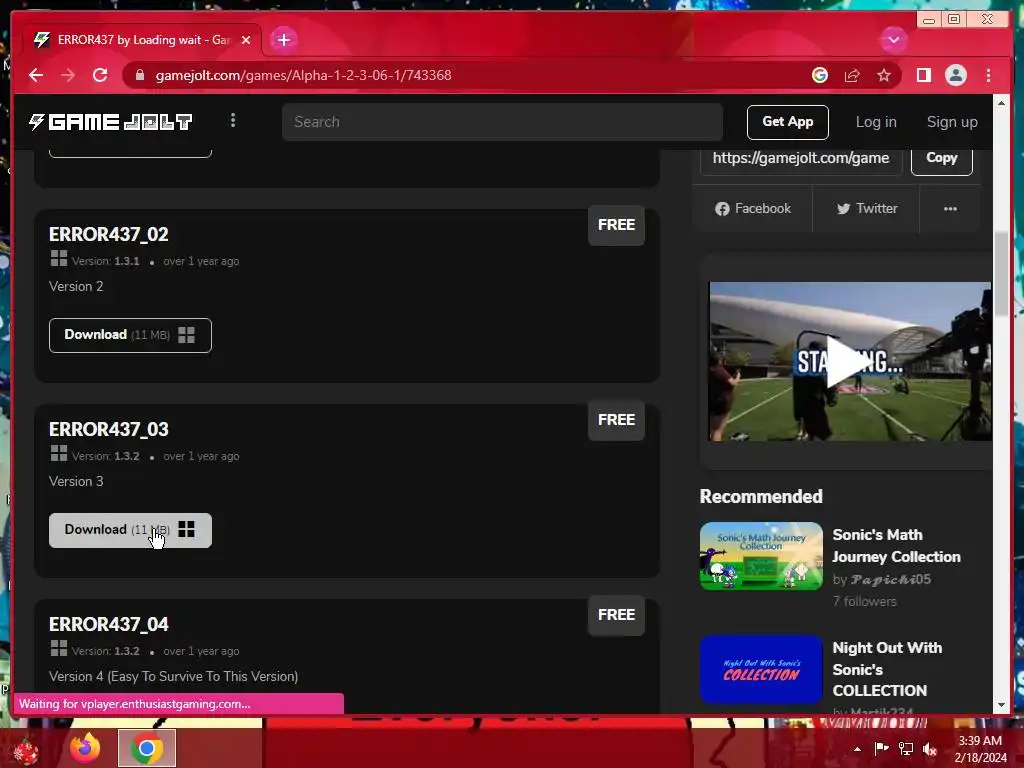Image resolution: width=1024 pixels, height=768 pixels.
Task: Open the Chrome profile avatar
Action: 955,75
